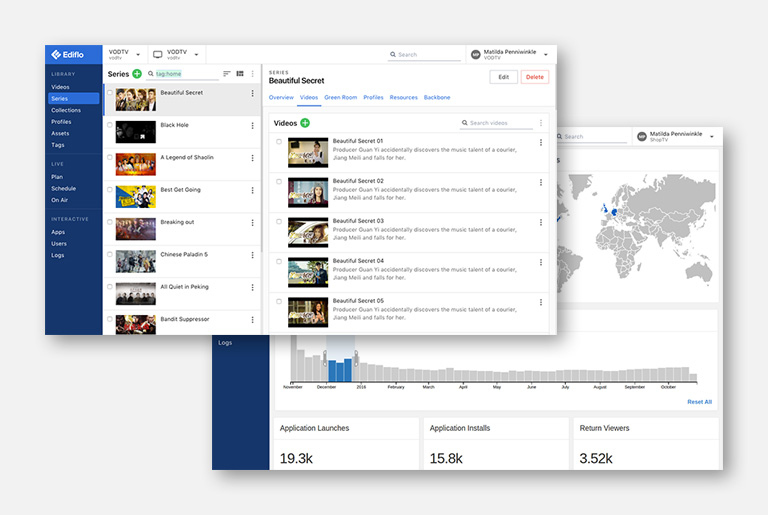Open kebab menu for Bandit Suppressor
The image size is (768, 515).
pyautogui.click(x=253, y=319)
